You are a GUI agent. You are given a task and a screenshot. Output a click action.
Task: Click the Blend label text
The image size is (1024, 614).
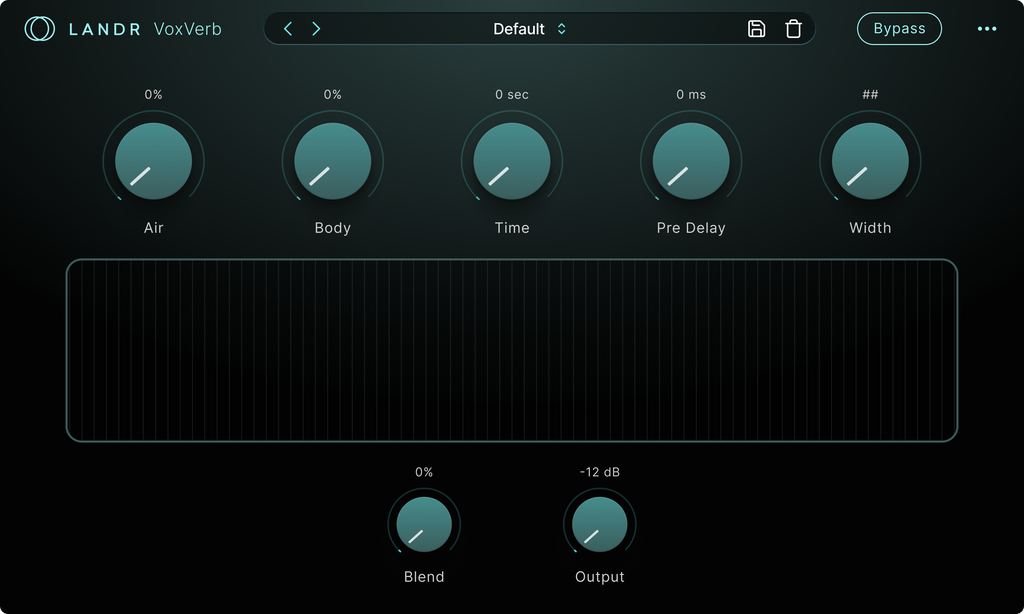coord(424,577)
